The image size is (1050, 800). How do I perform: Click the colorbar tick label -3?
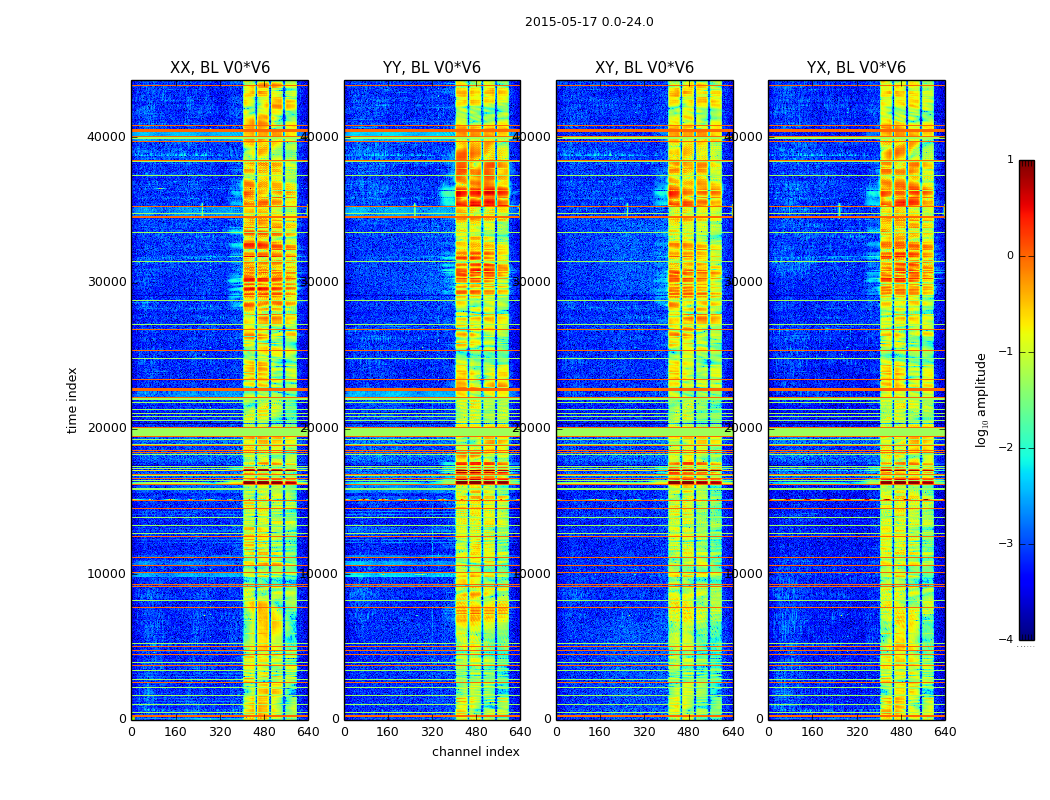[1010, 544]
